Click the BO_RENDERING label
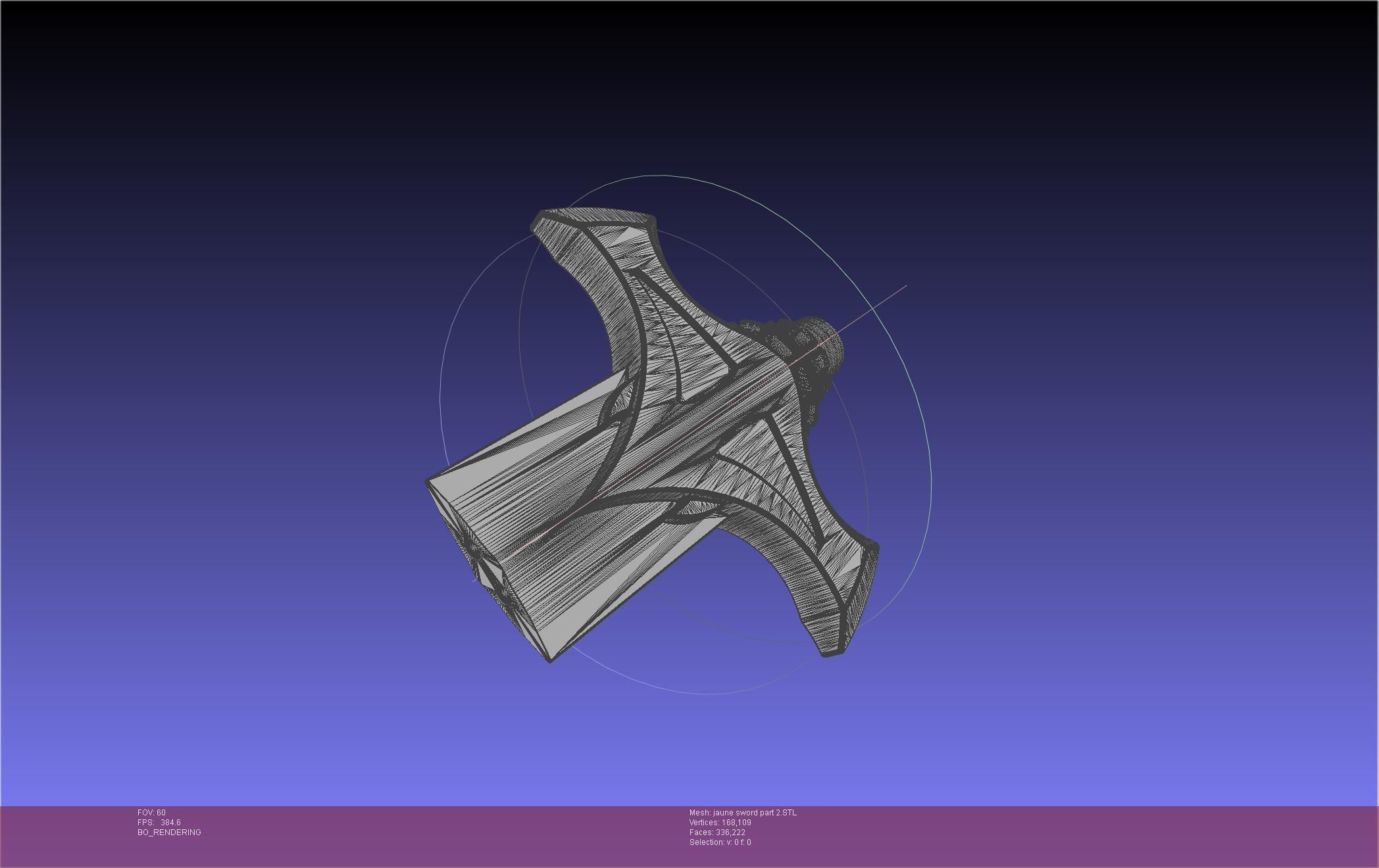This screenshot has width=1379, height=868. click(169, 832)
